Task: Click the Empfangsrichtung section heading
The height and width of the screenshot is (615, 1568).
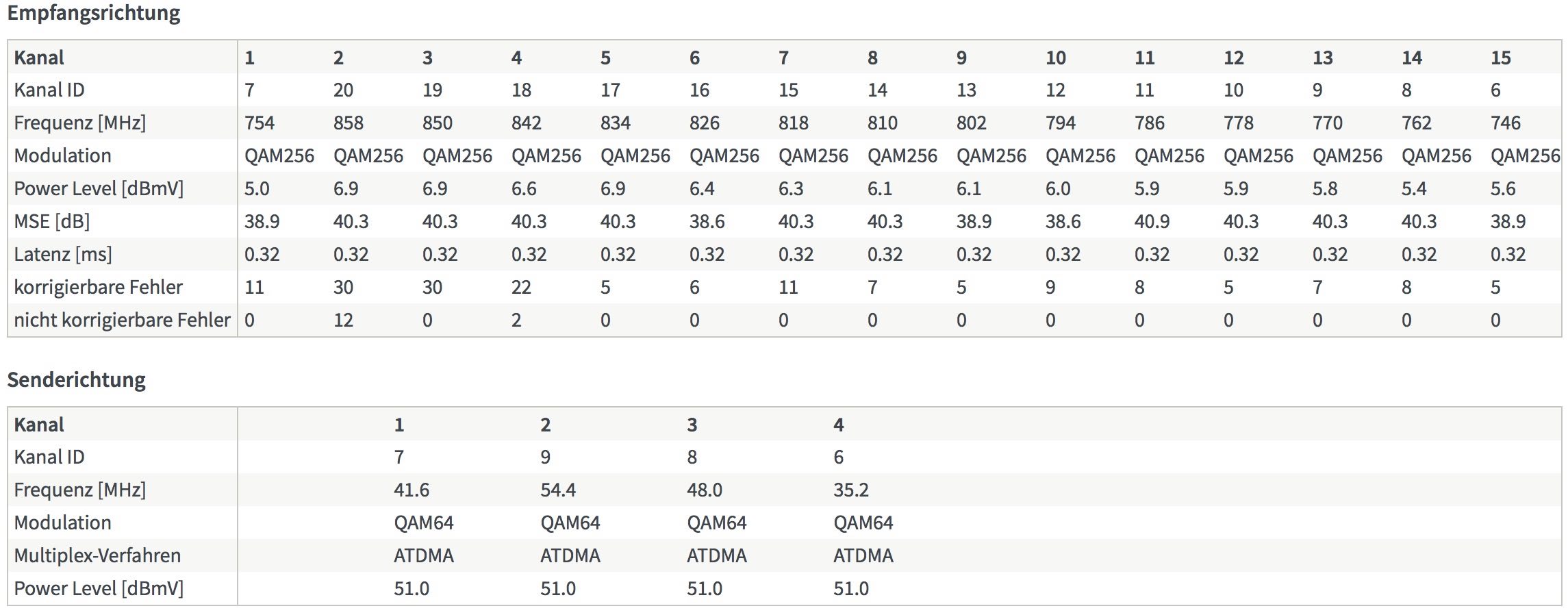Action: (x=94, y=13)
